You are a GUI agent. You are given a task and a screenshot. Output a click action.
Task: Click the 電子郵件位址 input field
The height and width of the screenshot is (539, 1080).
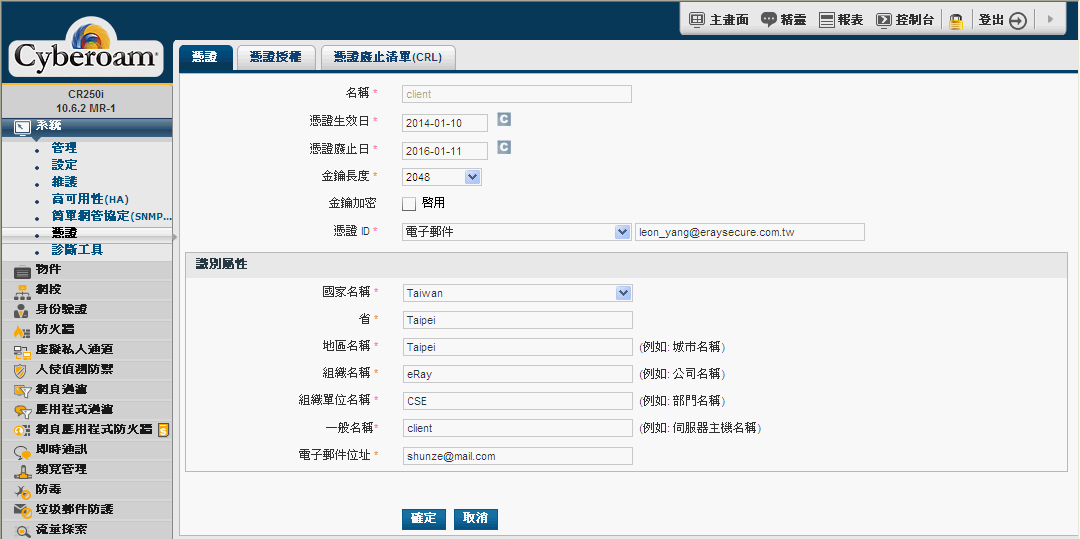517,456
